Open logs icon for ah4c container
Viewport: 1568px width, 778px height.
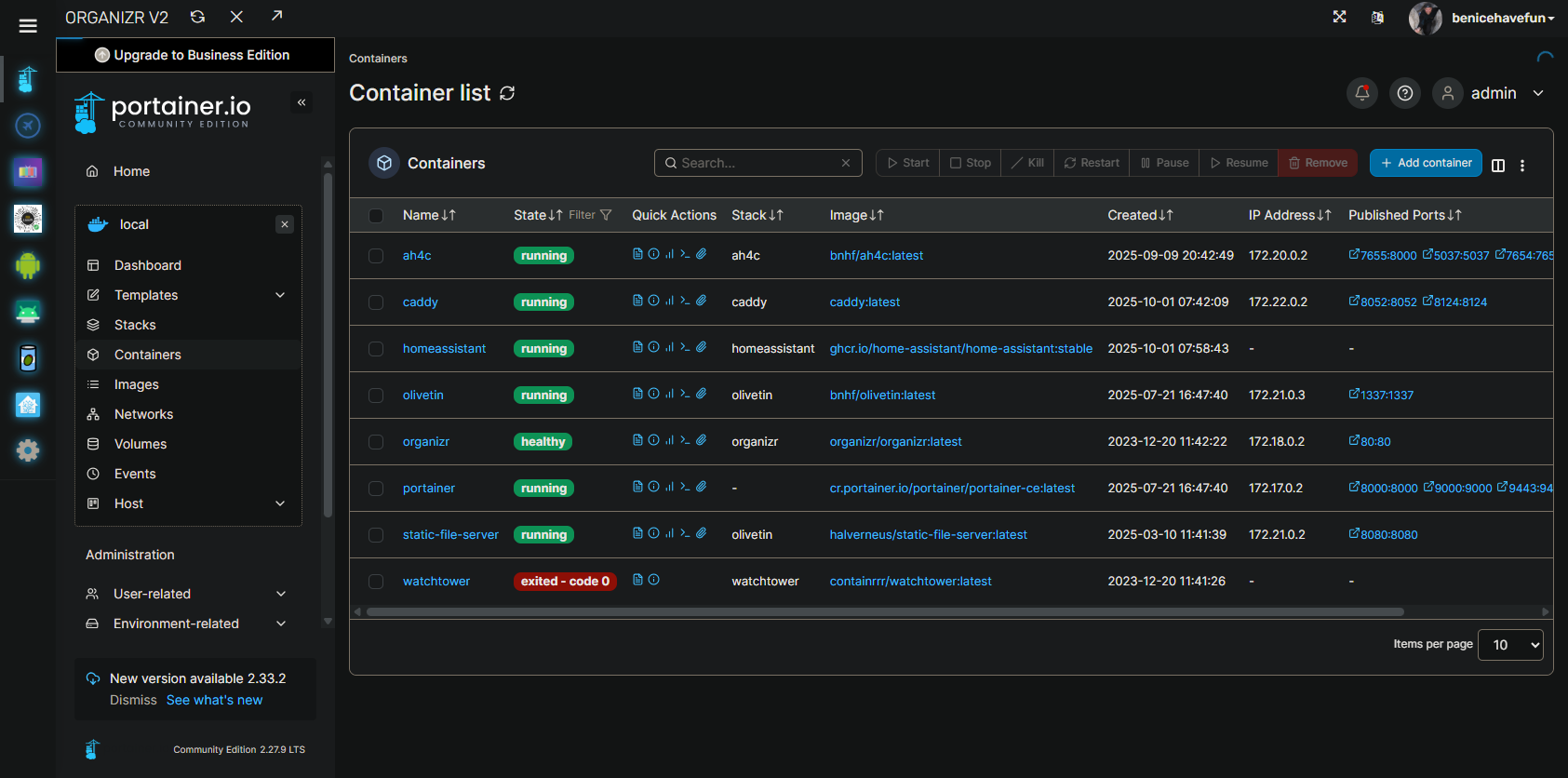[637, 254]
